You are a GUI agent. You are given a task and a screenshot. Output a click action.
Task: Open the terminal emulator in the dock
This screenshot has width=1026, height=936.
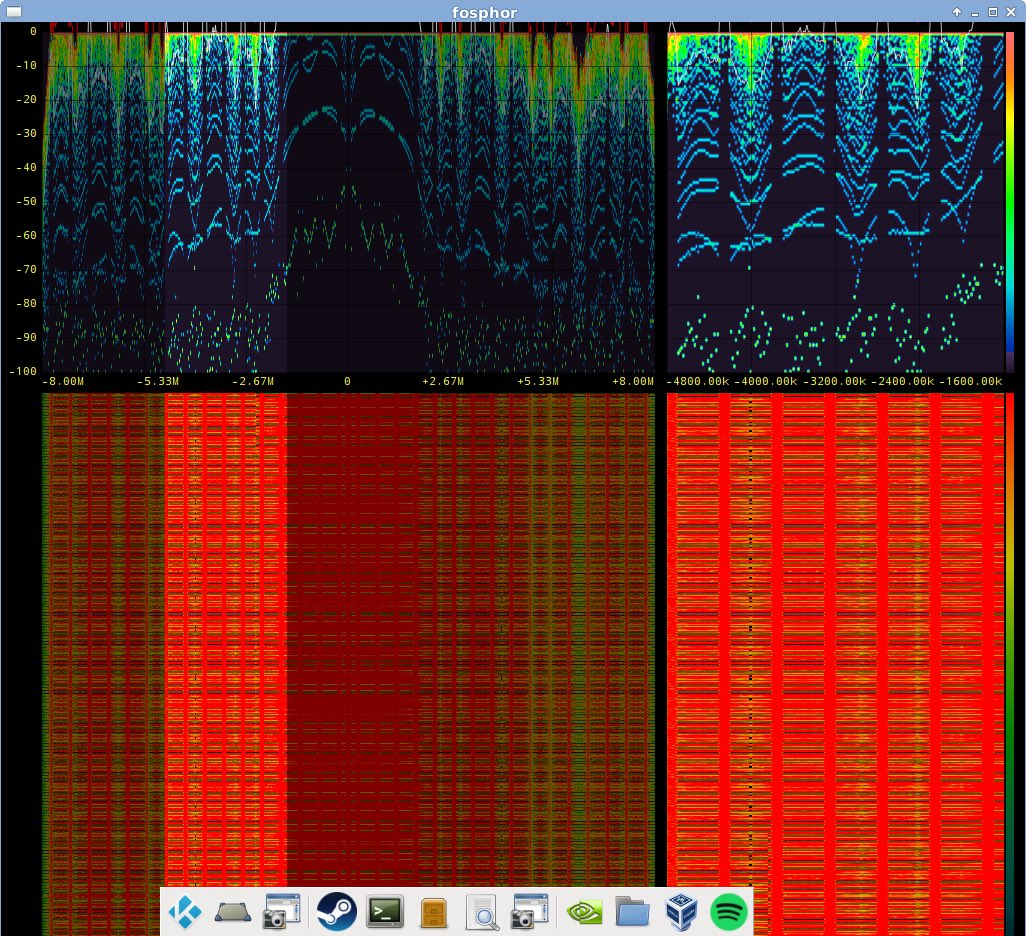pyautogui.click(x=385, y=911)
